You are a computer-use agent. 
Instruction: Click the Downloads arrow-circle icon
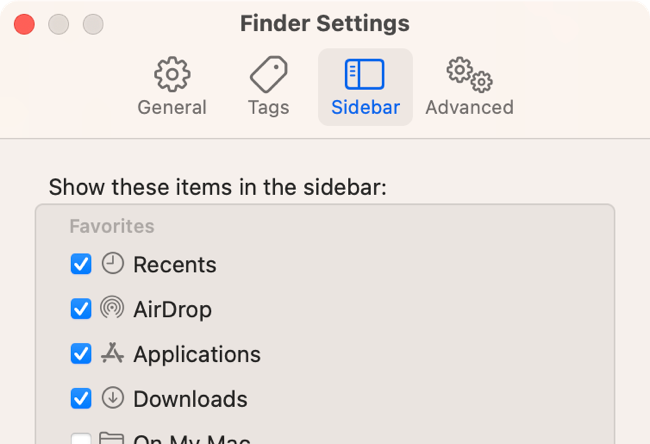pyautogui.click(x=113, y=398)
